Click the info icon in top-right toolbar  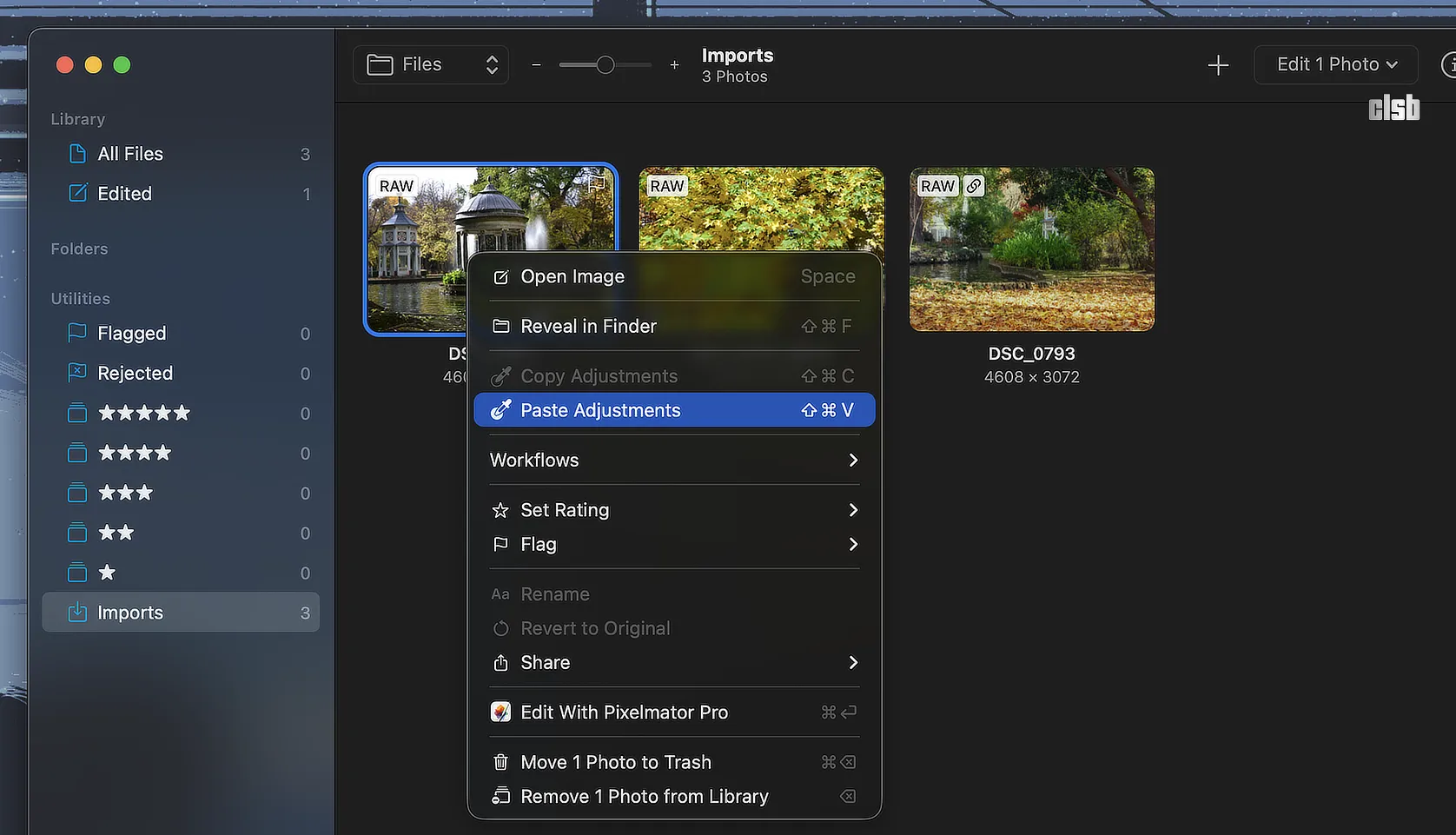coord(1447,65)
